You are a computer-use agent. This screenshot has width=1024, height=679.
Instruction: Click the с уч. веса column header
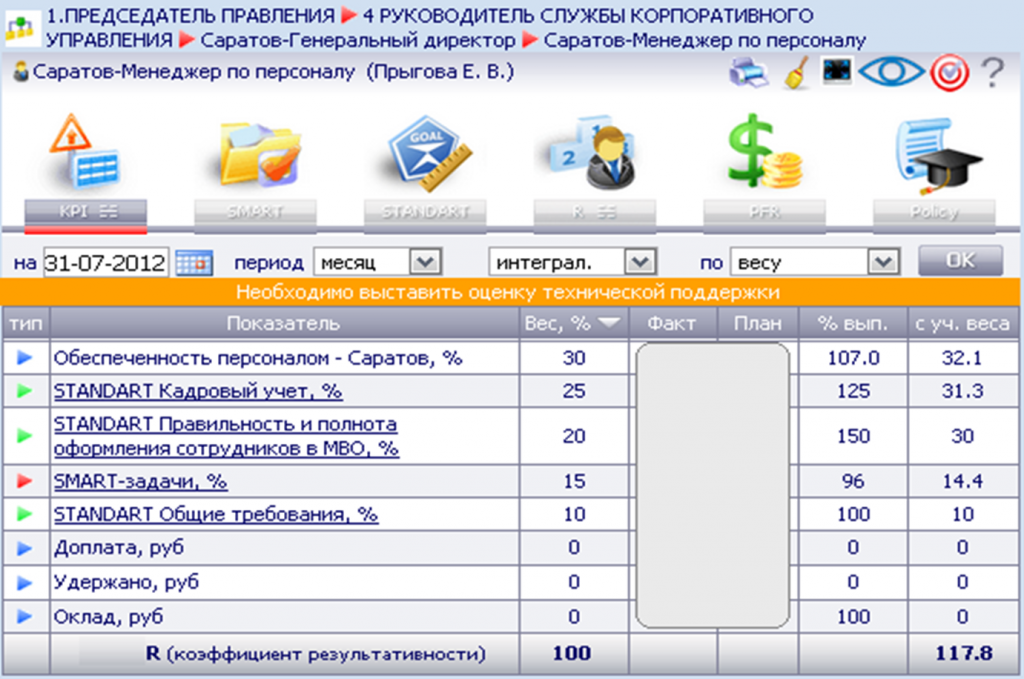963,323
